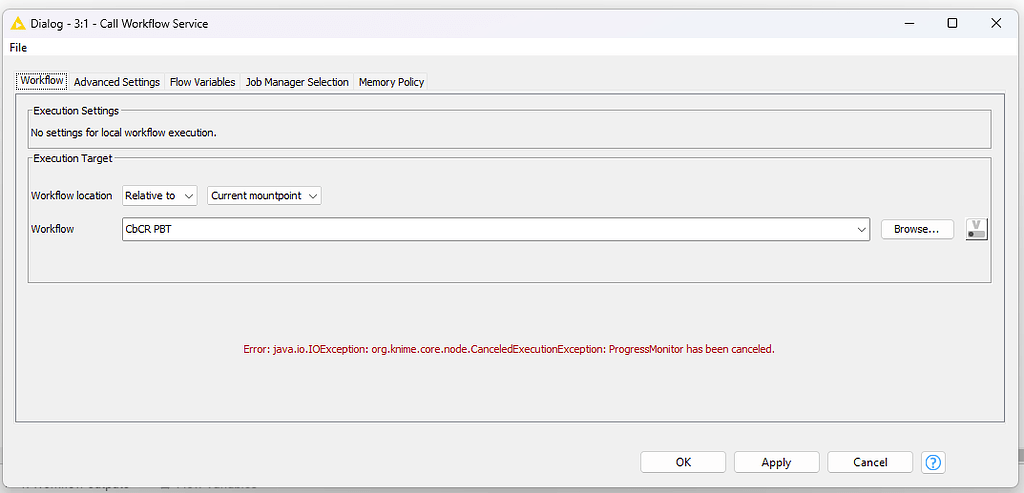
Task: Open help via the question mark icon
Action: tap(933, 462)
